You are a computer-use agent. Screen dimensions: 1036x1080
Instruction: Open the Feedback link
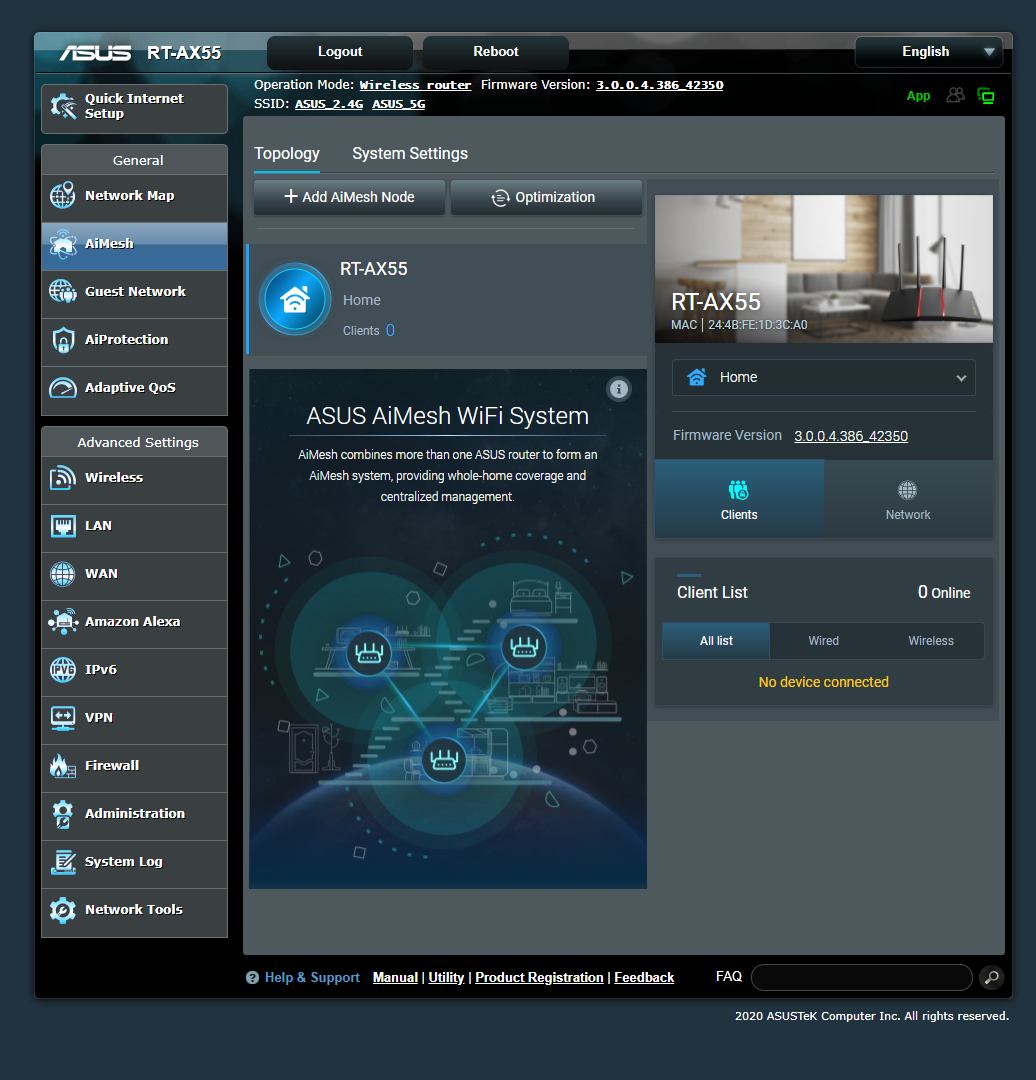(x=643, y=977)
